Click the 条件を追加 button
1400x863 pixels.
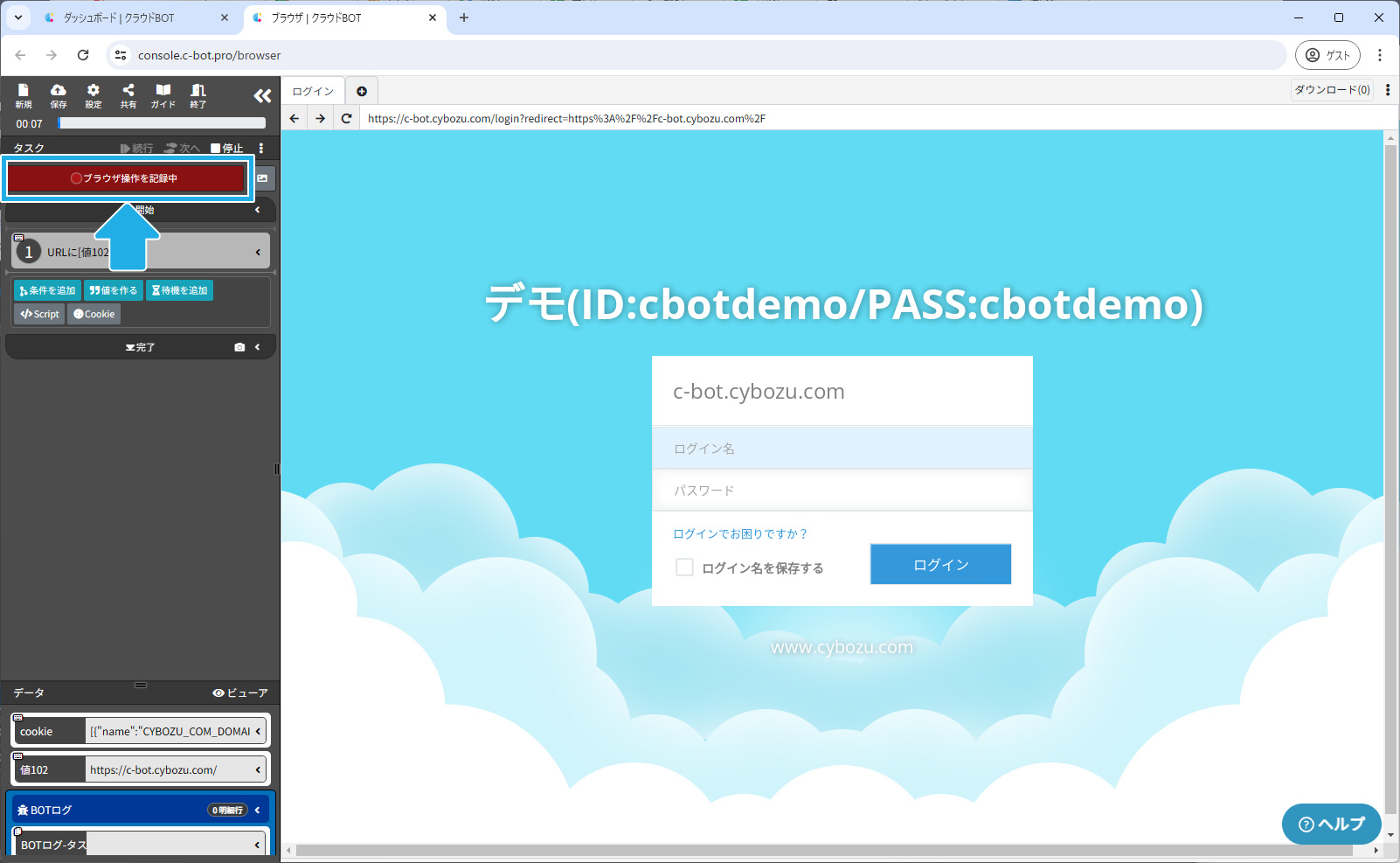pos(47,290)
